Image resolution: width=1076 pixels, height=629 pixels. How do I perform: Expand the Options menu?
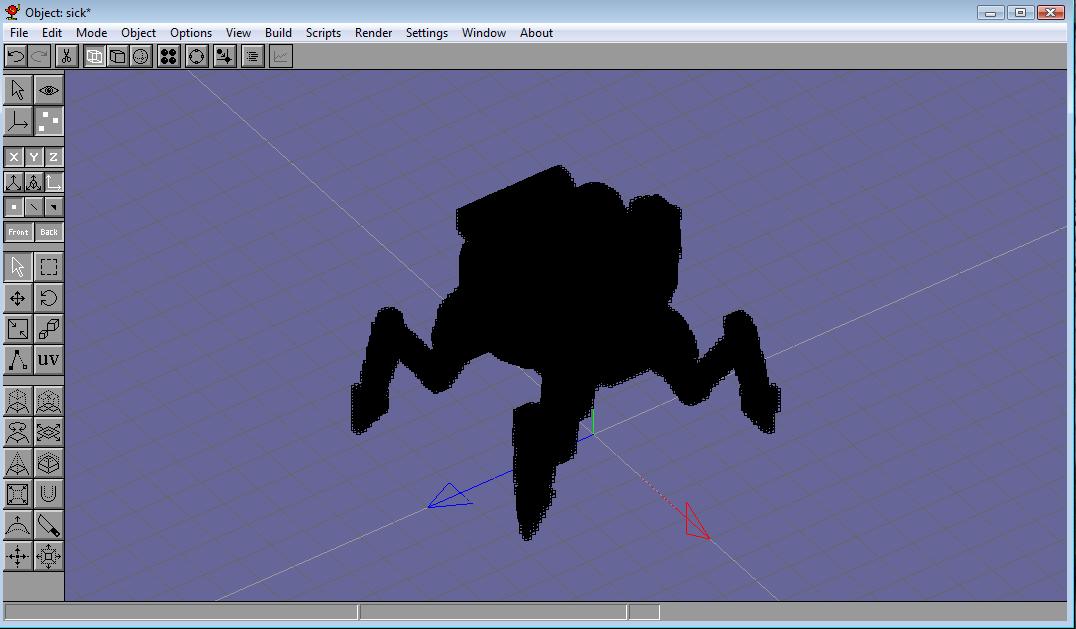tap(190, 33)
